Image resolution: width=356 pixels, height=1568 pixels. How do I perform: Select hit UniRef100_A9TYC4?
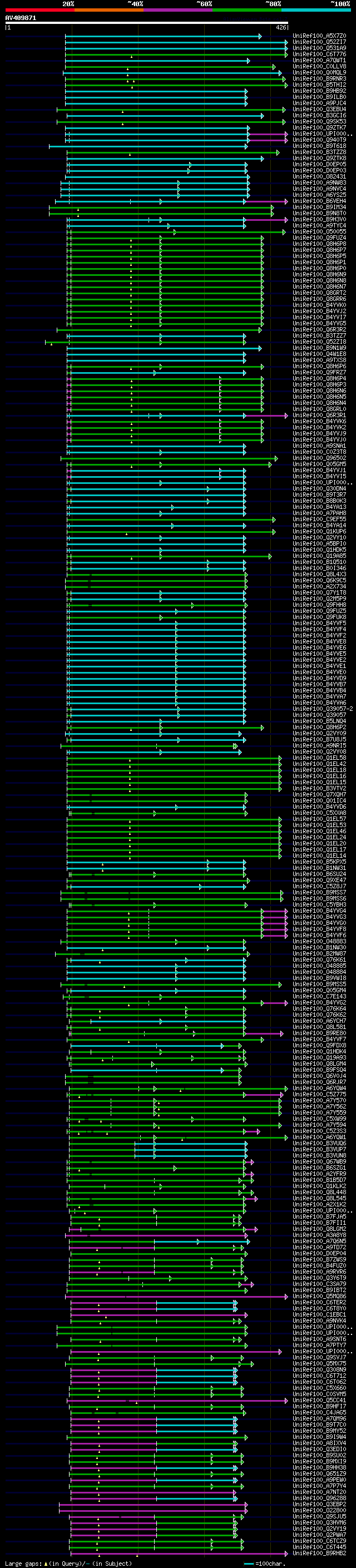click(x=319, y=225)
